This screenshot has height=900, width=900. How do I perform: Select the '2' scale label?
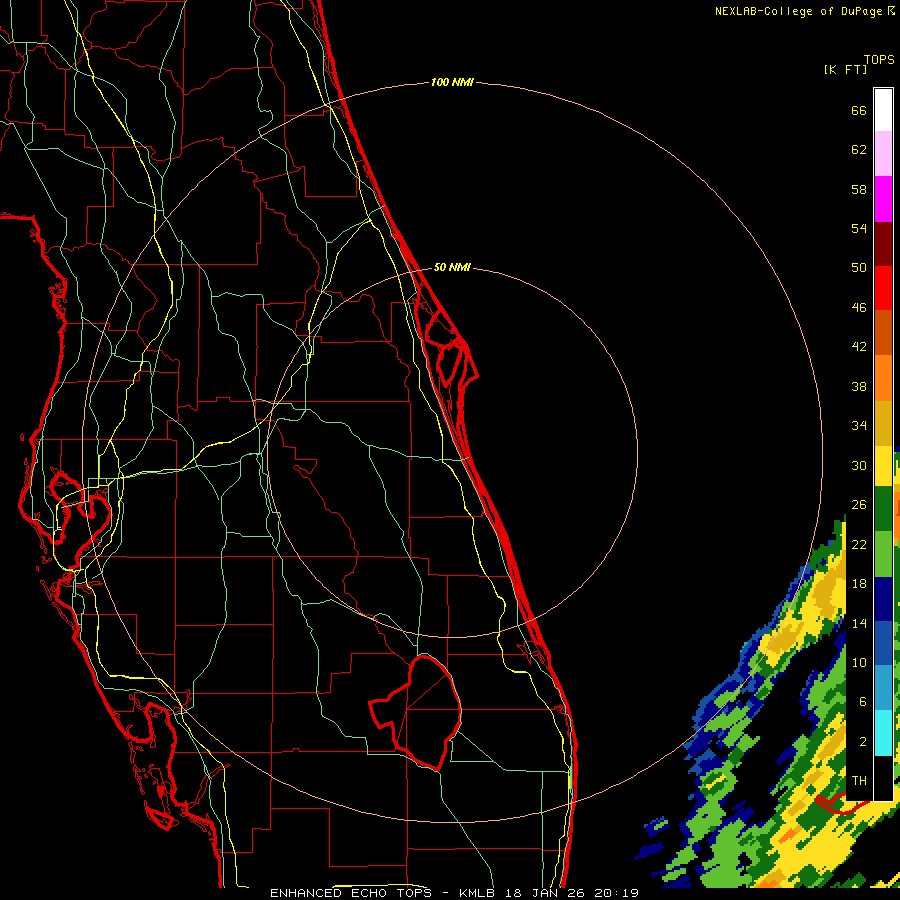point(863,742)
